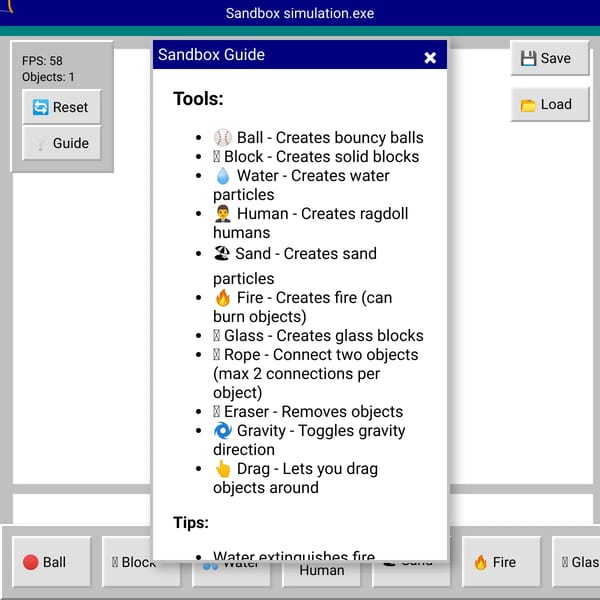
Task: Click 'Rope - Connect two objects' text
Action: (x=321, y=355)
